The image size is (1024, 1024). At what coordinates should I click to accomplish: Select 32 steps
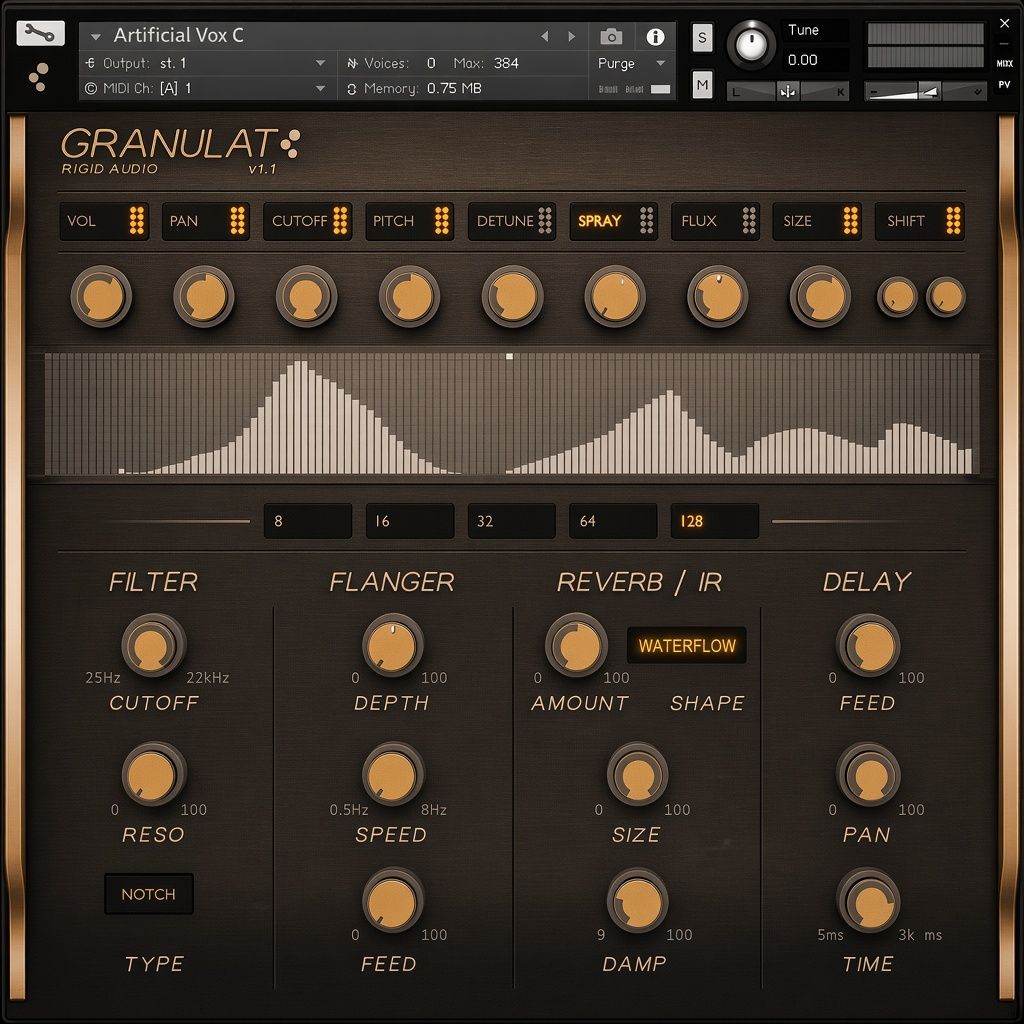point(511,520)
